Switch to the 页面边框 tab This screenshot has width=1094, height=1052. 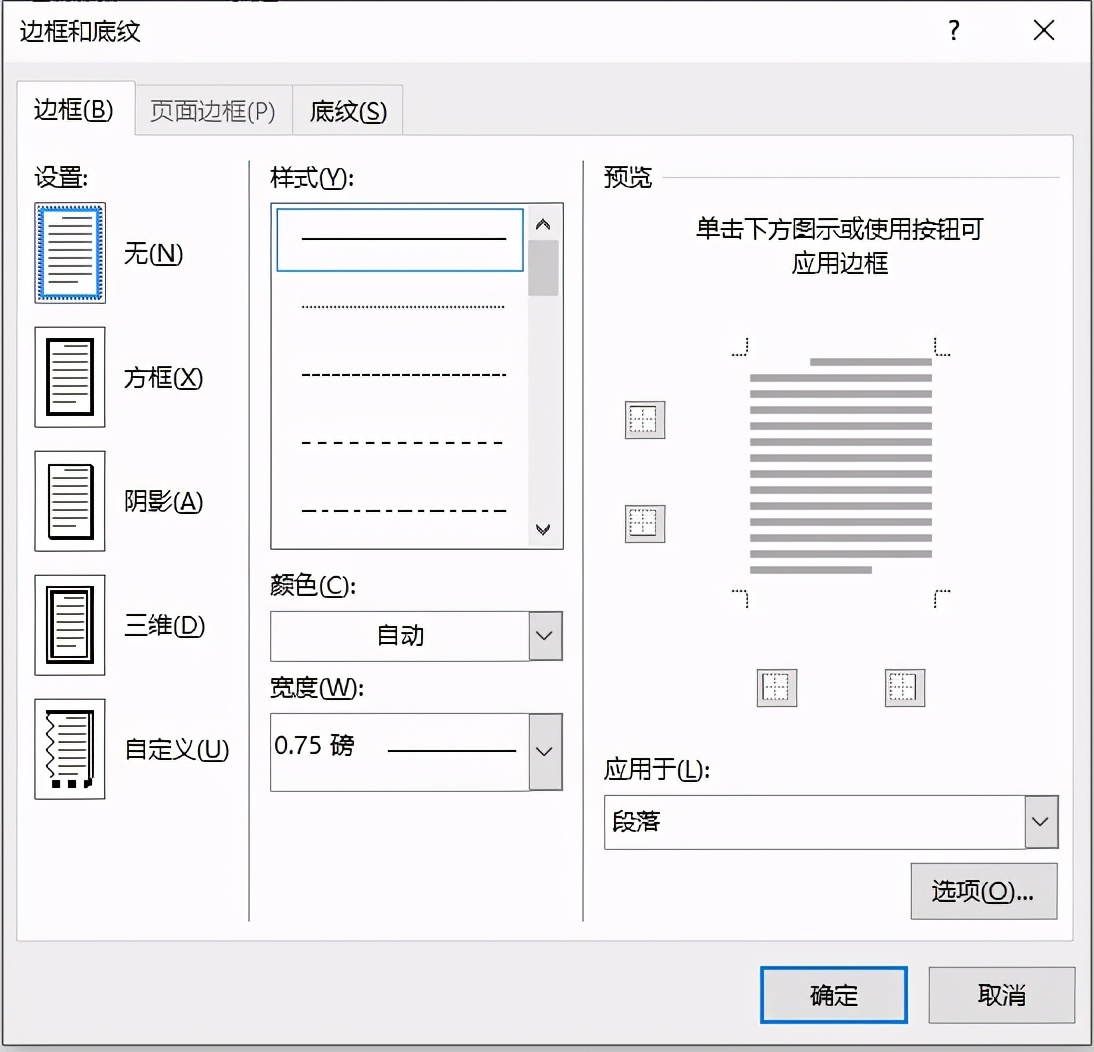pyautogui.click(x=213, y=111)
